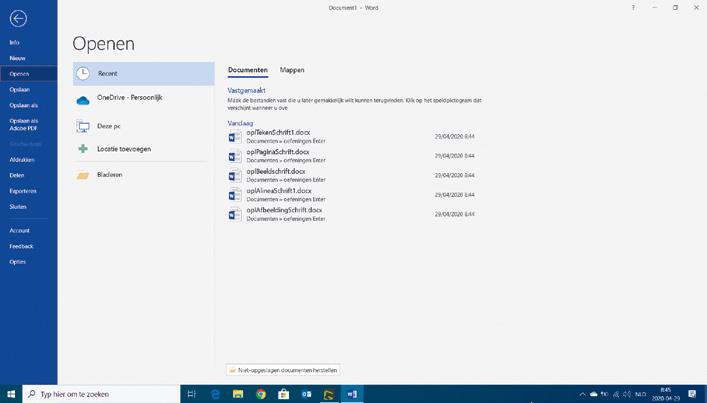The width and height of the screenshot is (707, 403).
Task: Click Opslaan als Adobe PDF
Action: 23,124
